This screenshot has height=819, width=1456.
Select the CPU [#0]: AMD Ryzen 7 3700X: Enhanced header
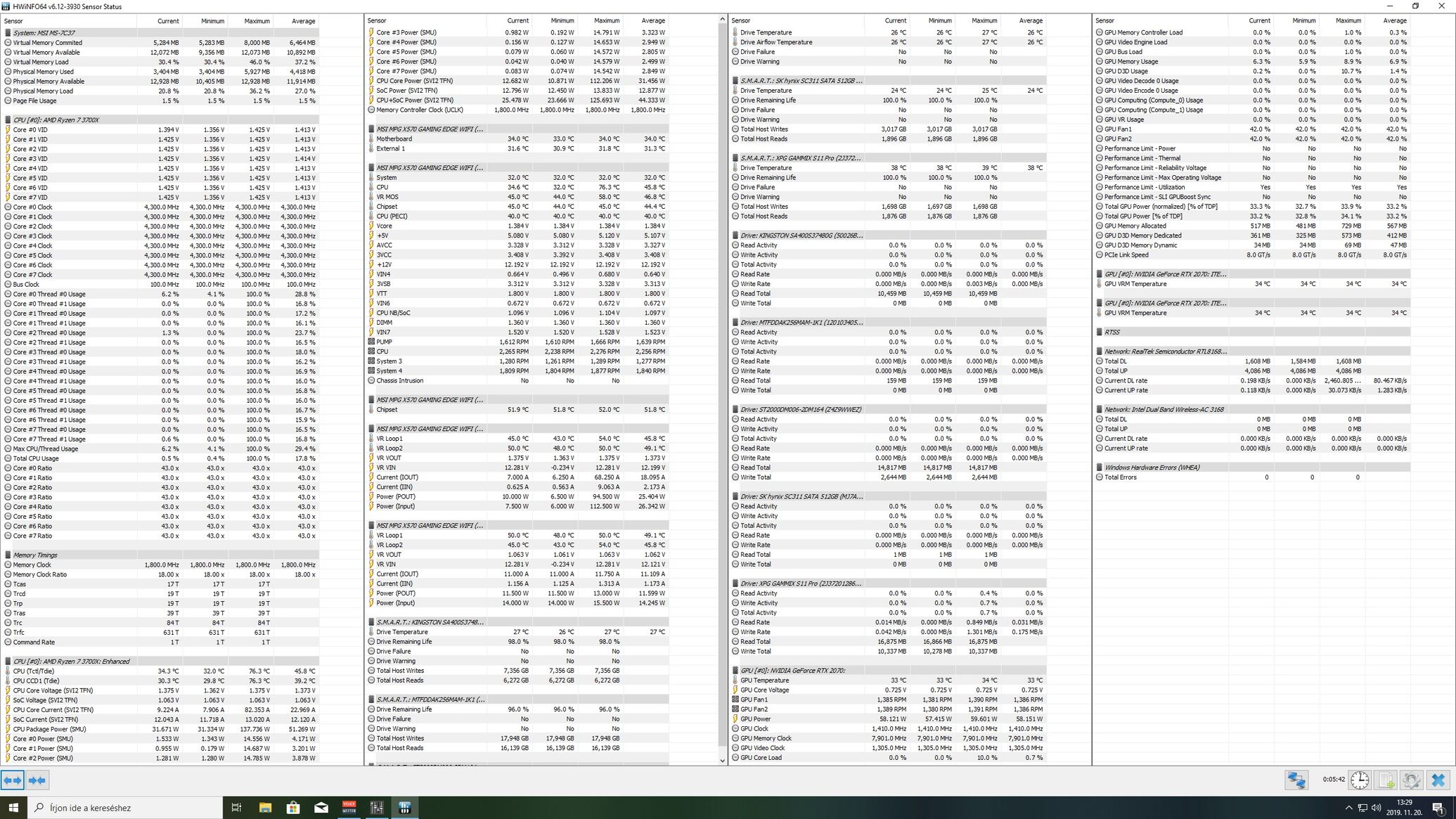[161, 662]
